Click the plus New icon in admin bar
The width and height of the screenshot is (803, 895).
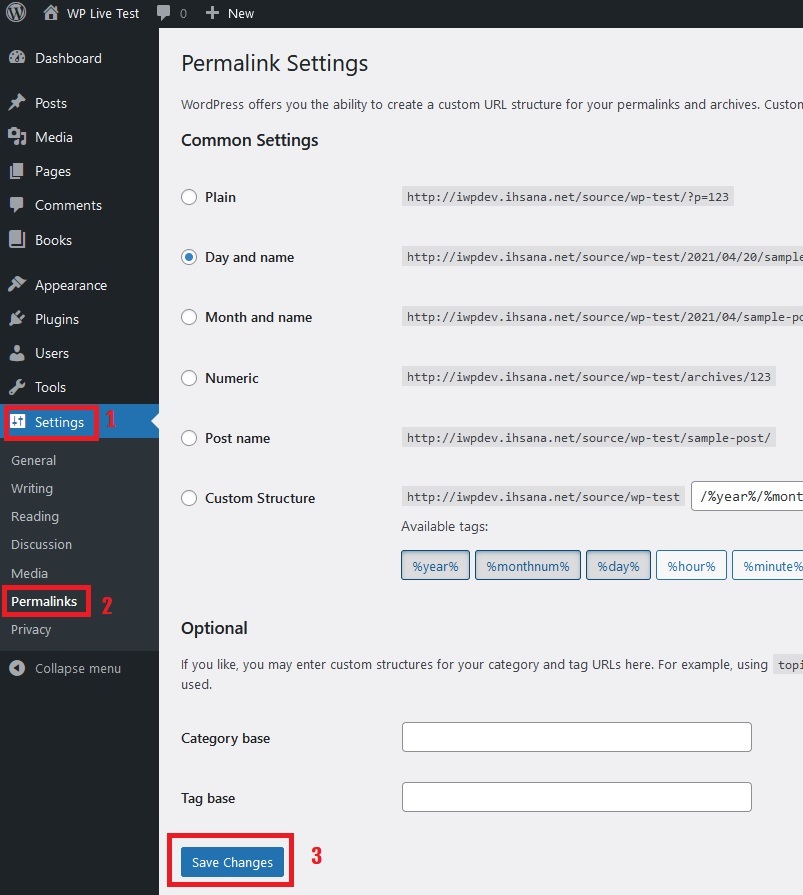[x=212, y=13]
